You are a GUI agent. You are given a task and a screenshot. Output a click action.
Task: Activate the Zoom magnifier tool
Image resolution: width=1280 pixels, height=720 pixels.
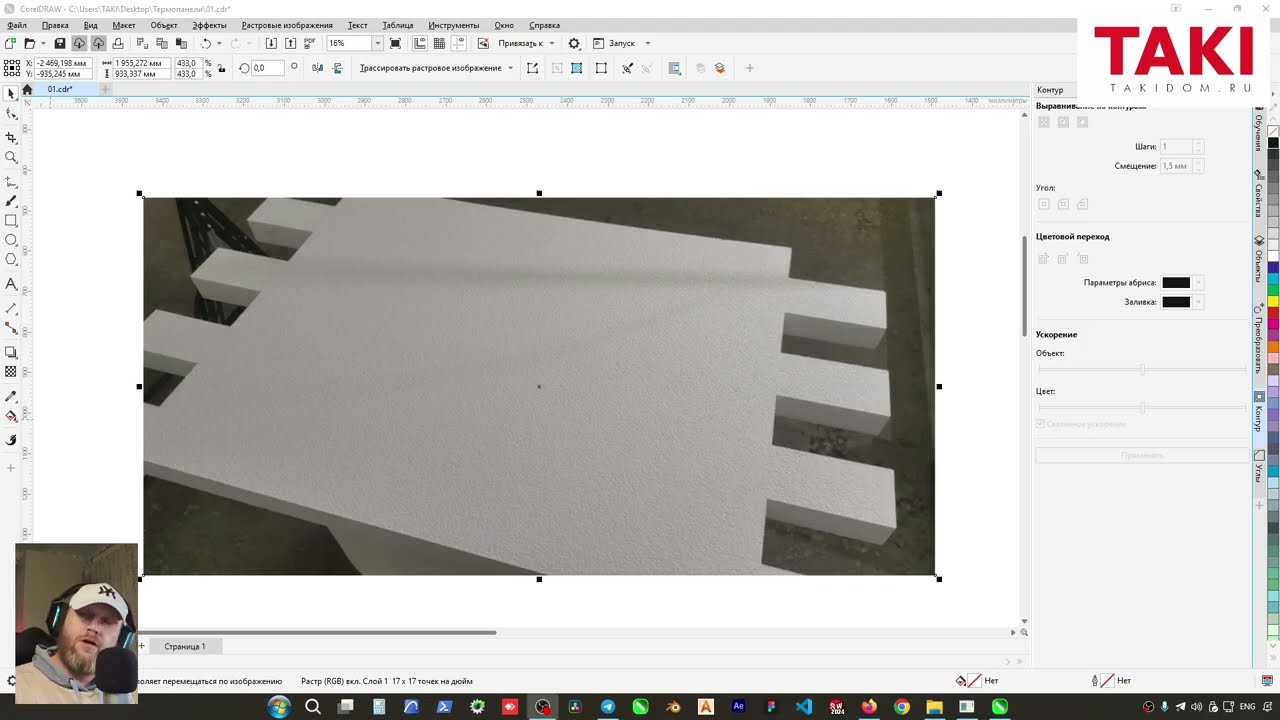pyautogui.click(x=11, y=157)
